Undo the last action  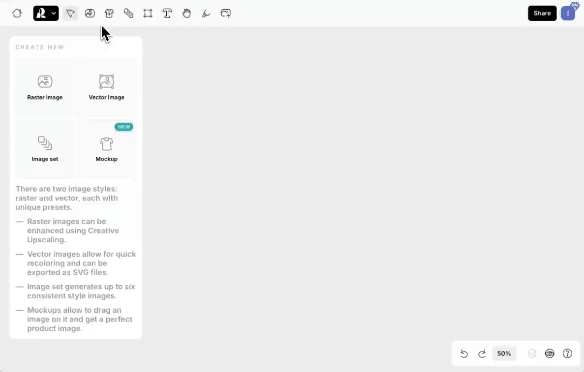[464, 354]
